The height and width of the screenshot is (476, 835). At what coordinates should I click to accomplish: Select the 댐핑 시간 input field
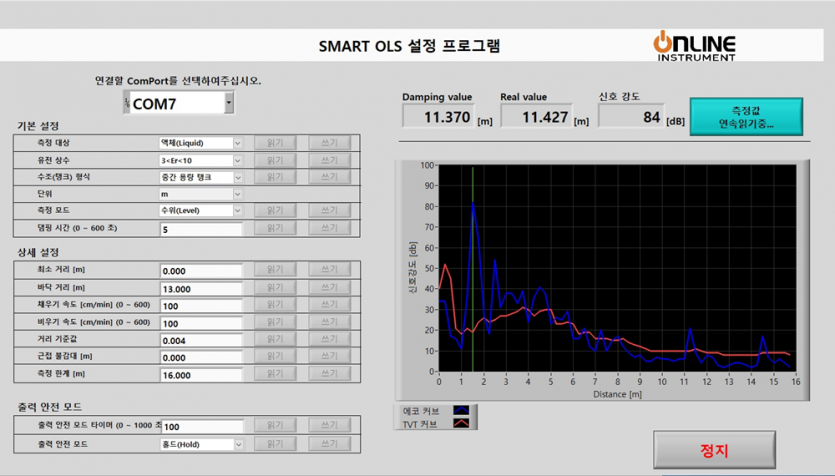(x=200, y=229)
